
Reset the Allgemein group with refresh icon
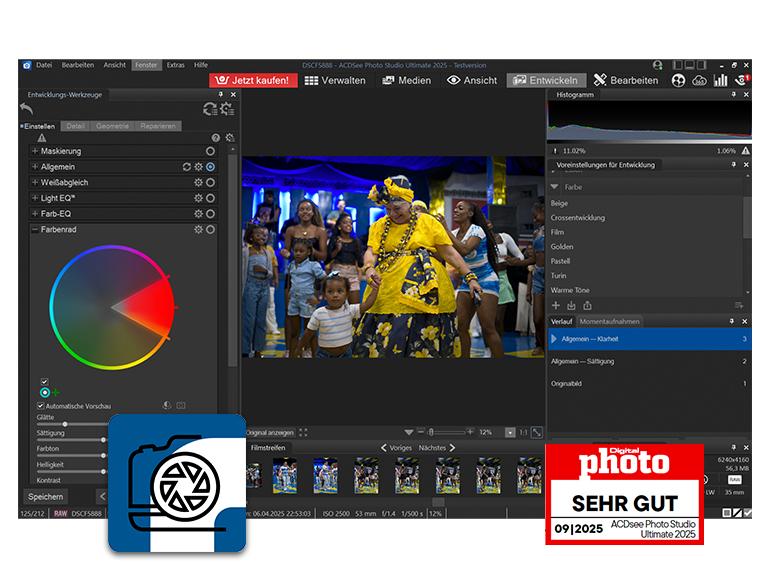(187, 167)
